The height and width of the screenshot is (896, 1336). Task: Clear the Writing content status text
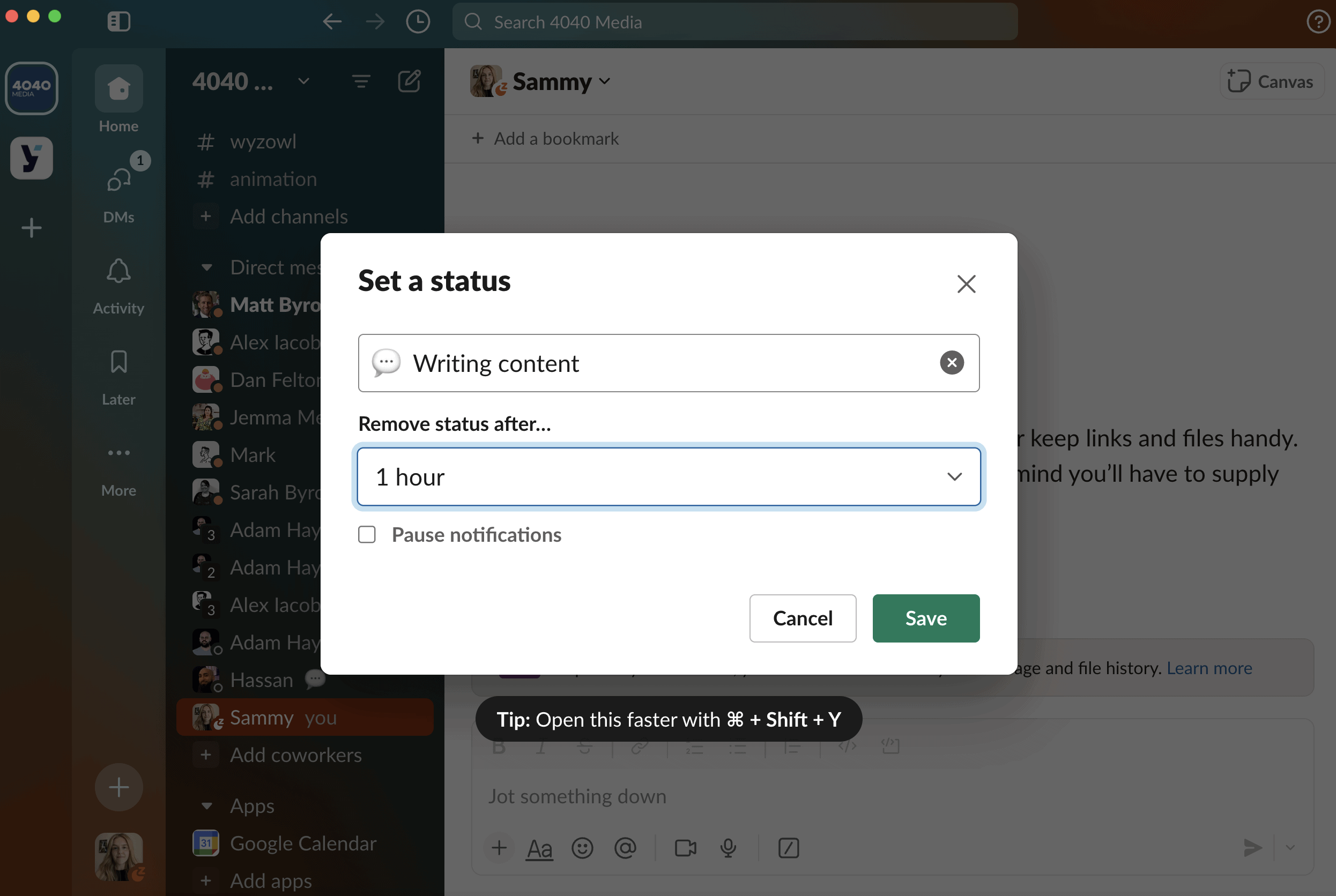(951, 363)
